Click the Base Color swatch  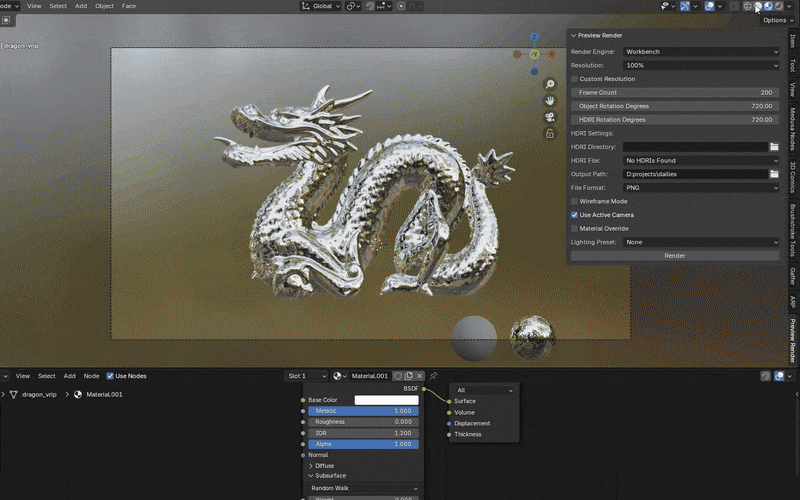point(386,400)
